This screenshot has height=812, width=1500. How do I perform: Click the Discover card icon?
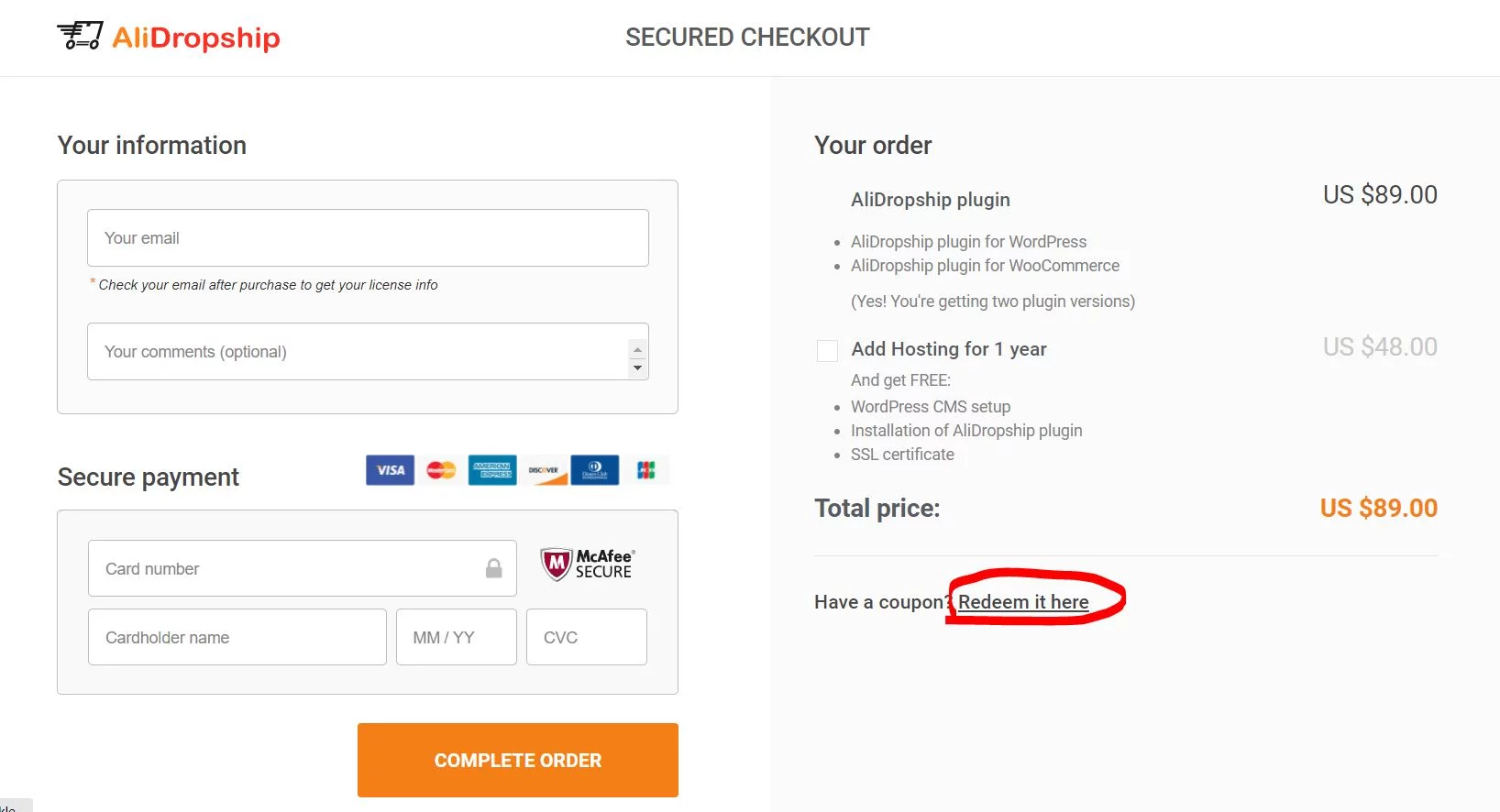coord(544,470)
